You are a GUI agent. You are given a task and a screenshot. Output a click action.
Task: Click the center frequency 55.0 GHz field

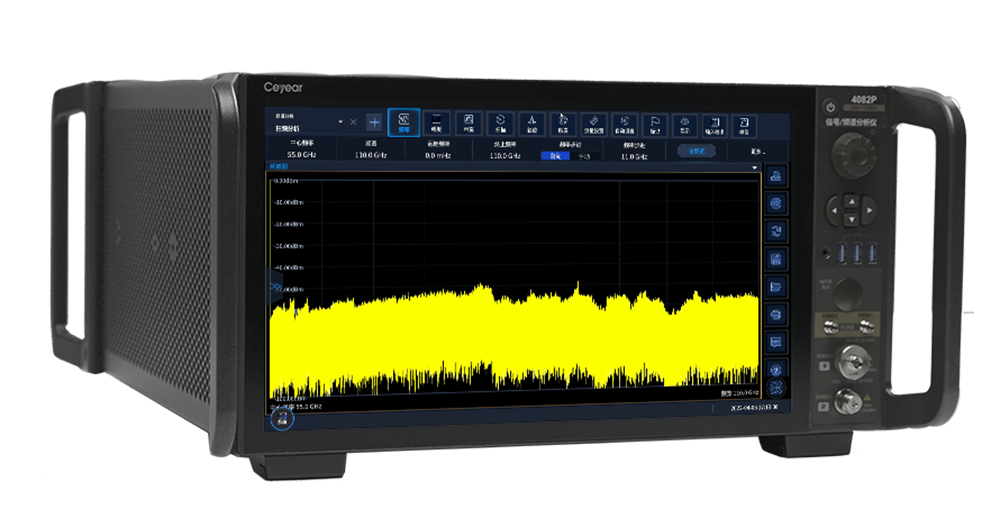[302, 155]
